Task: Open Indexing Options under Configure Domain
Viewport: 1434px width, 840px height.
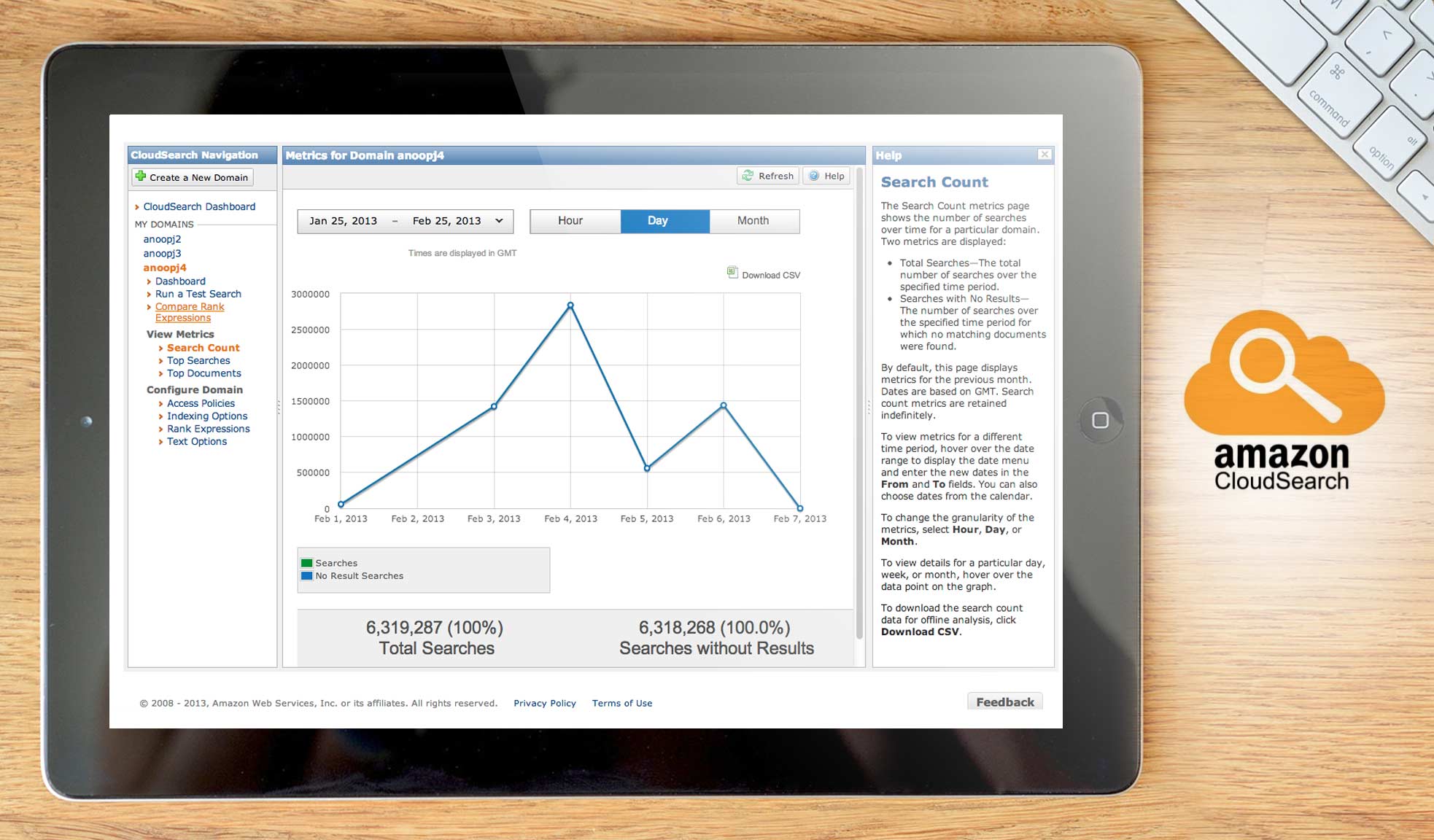Action: (x=206, y=416)
